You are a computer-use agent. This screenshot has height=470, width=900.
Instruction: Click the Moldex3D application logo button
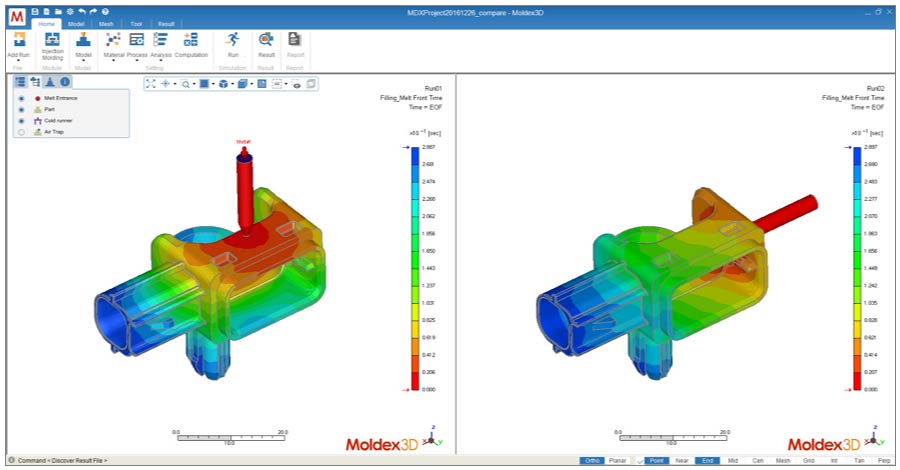[x=17, y=17]
